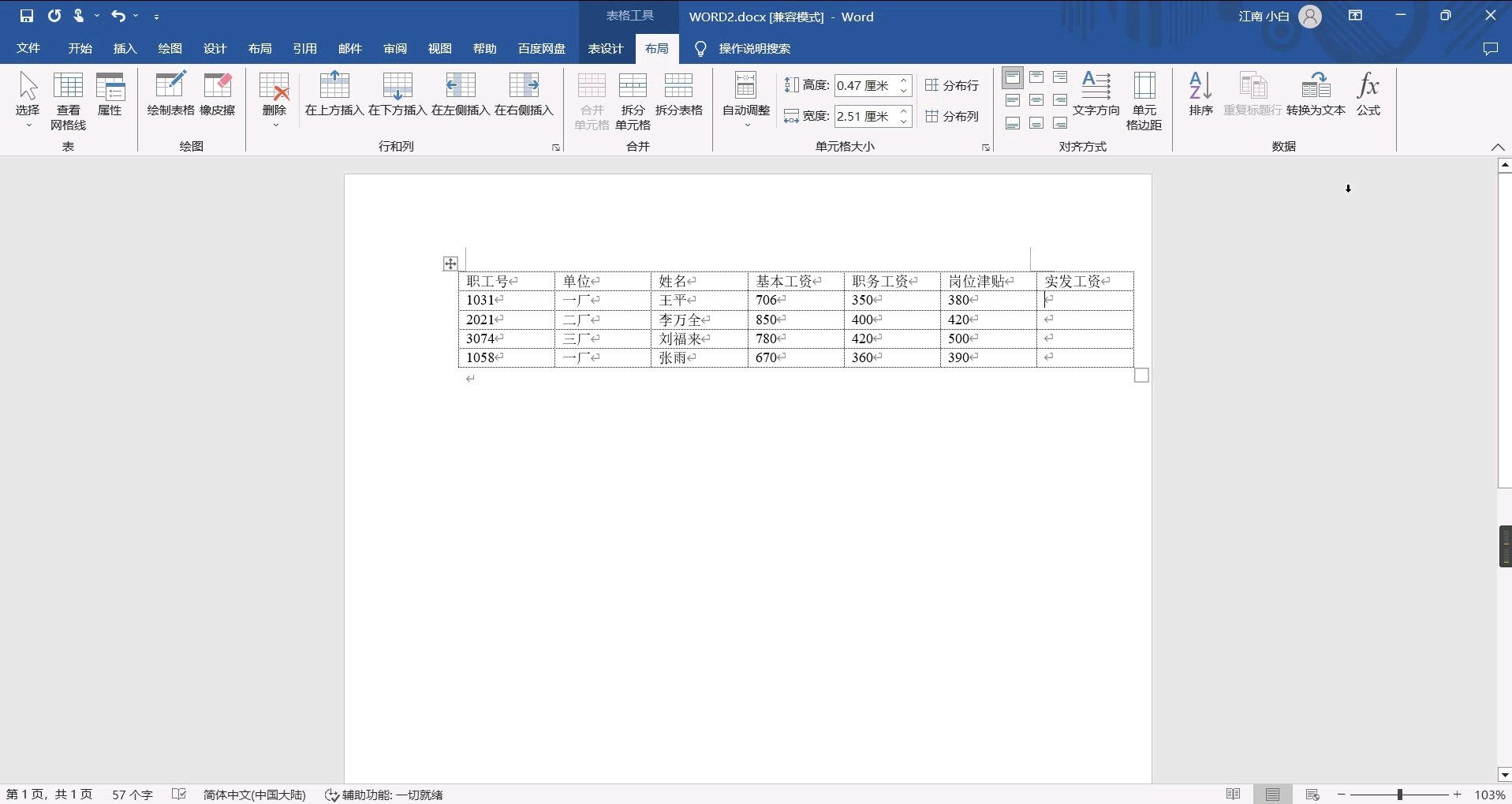Screen dimensions: 1512x804
Task: Insert column to the left (在左侧插入)
Action: [461, 95]
